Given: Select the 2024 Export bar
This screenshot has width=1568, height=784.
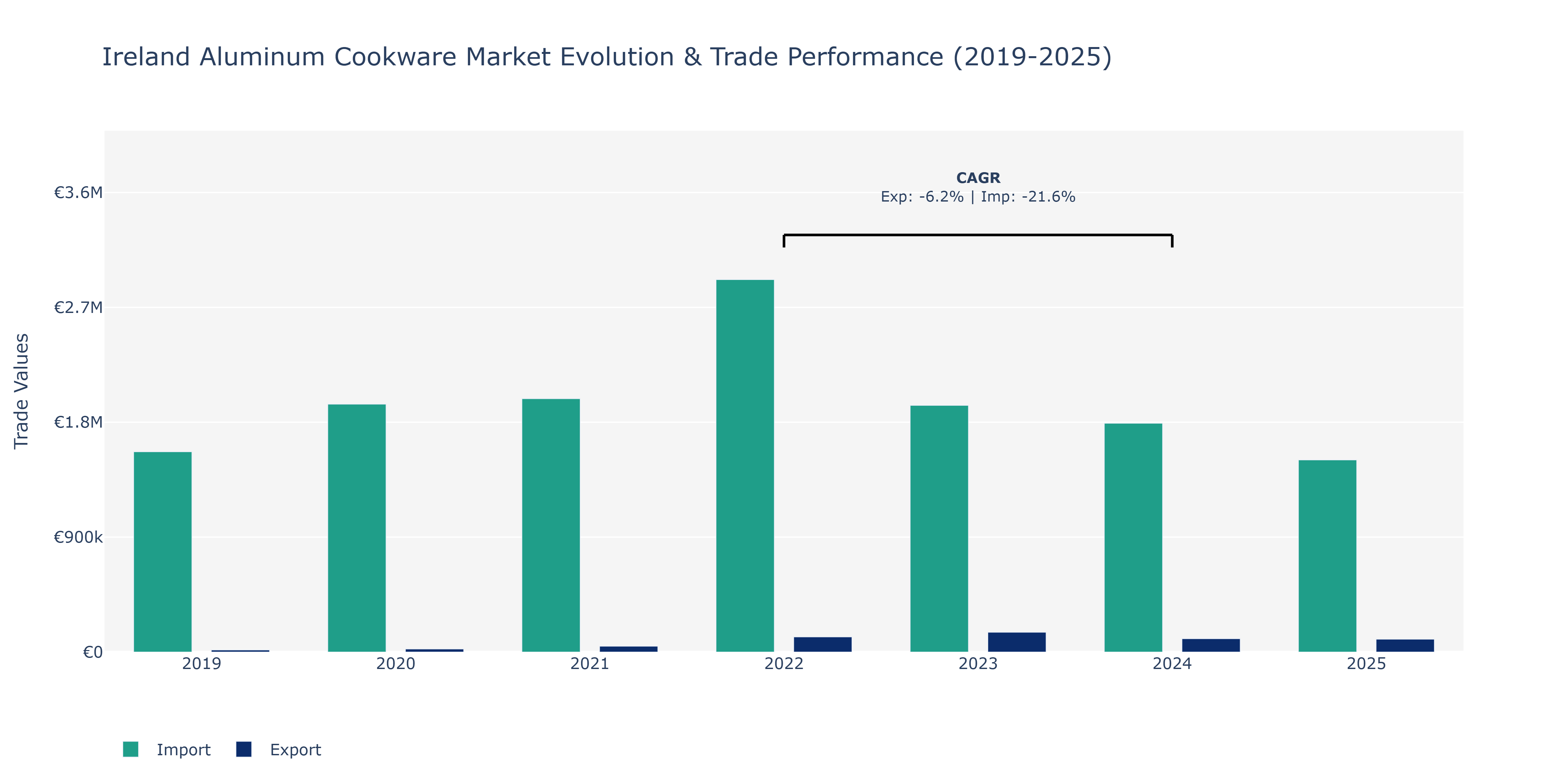Looking at the screenshot, I should click(1211, 645).
